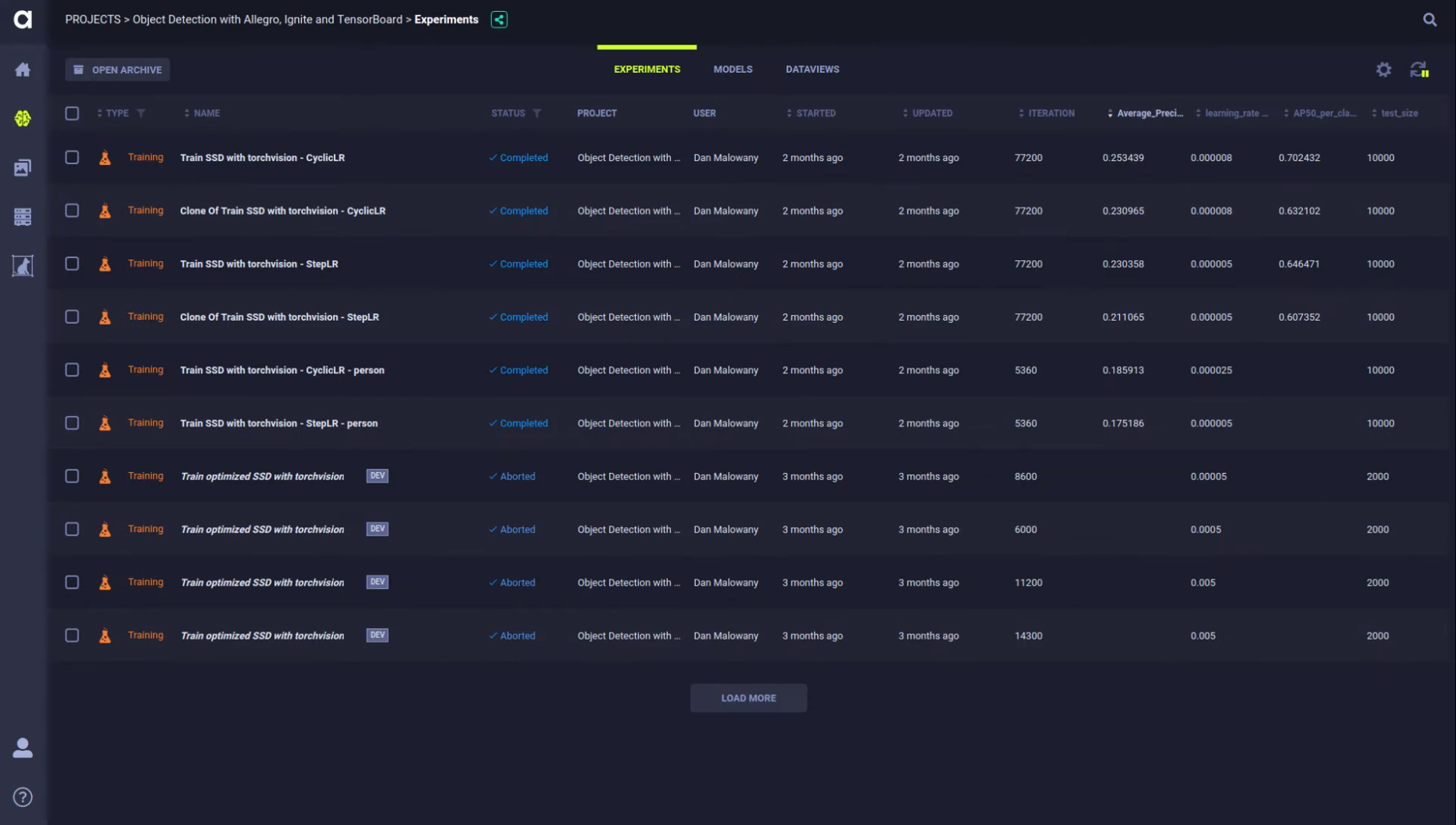Click DEV badge on 6000 iteration row
This screenshot has width=1456, height=825.
pos(377,529)
